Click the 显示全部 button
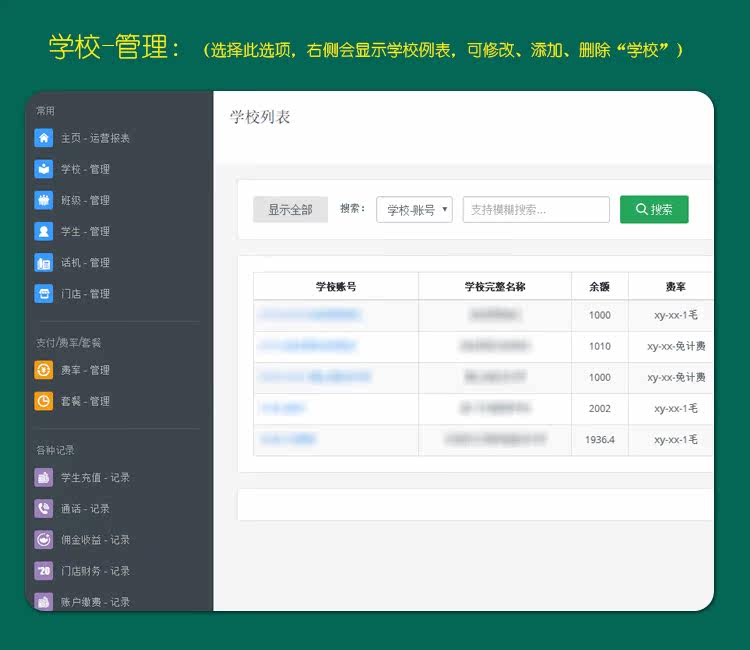The width and height of the screenshot is (750, 650). [x=290, y=209]
